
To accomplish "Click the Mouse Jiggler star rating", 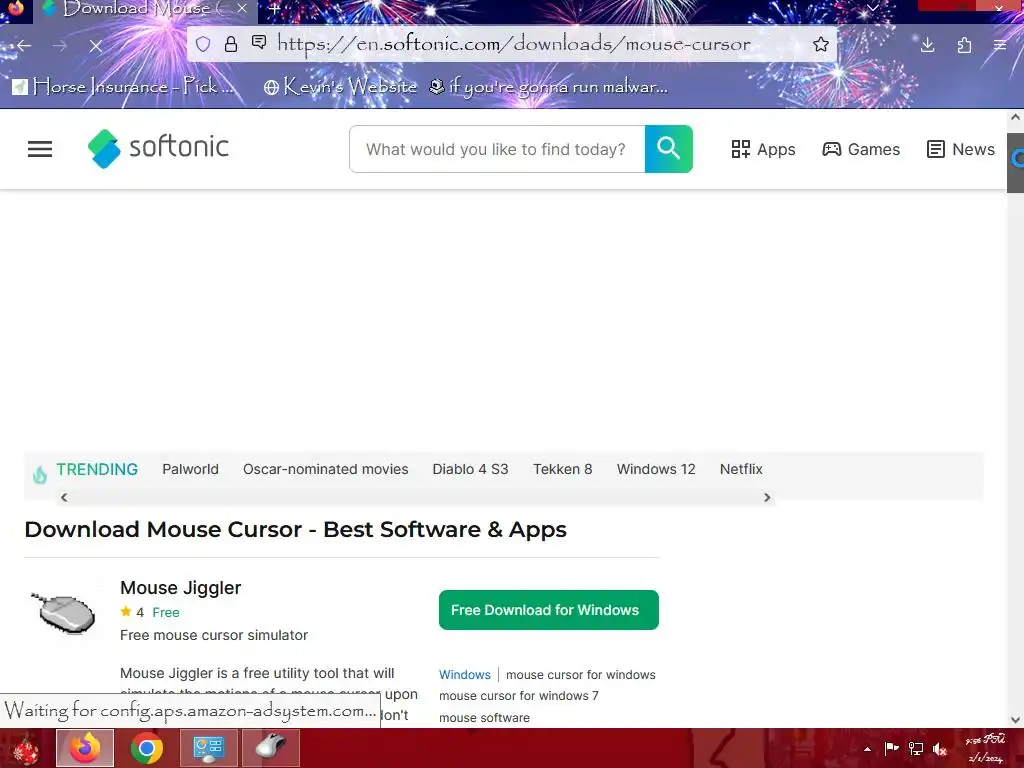I will click(132, 613).
